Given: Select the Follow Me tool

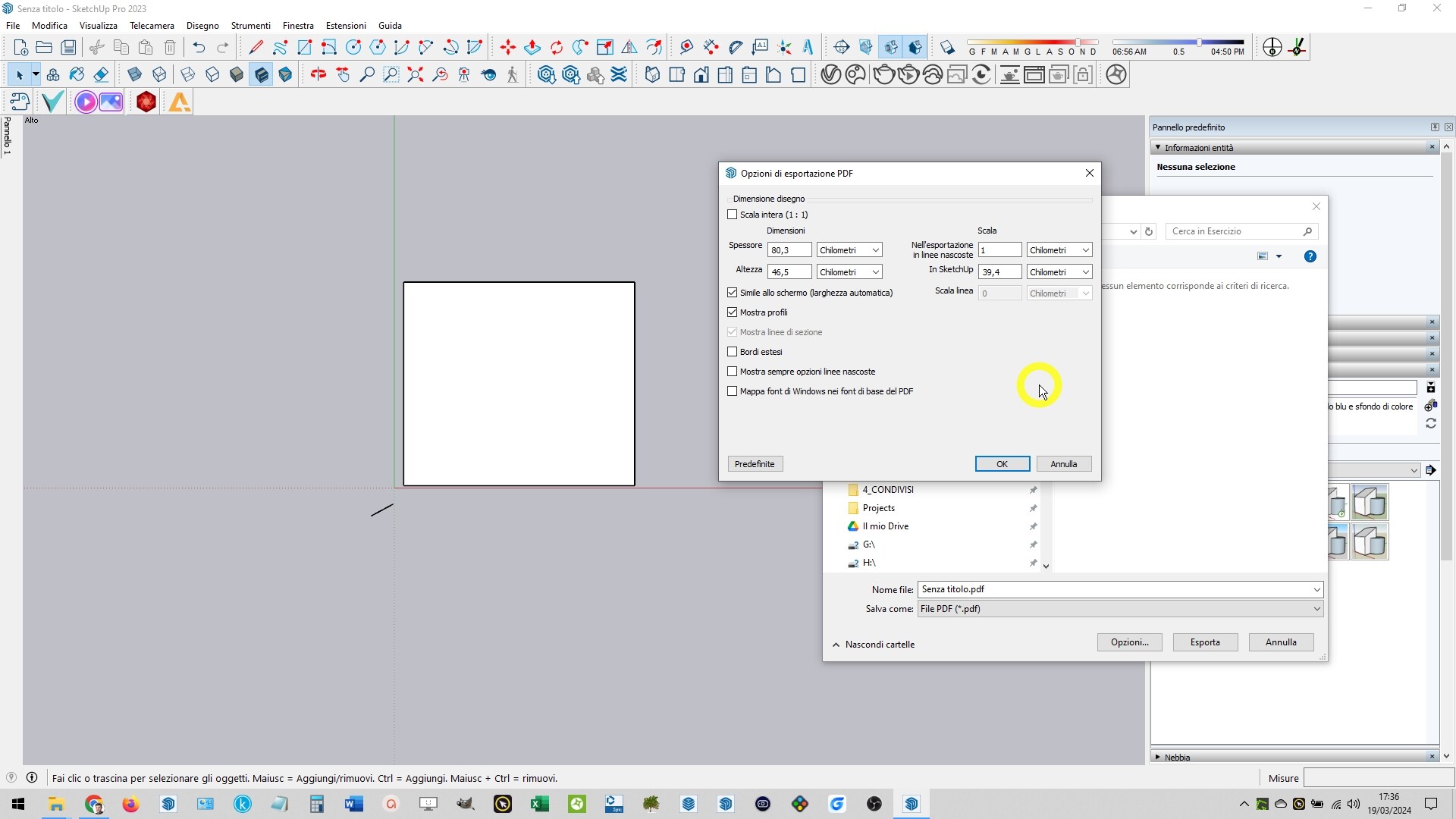Looking at the screenshot, I should 580,48.
